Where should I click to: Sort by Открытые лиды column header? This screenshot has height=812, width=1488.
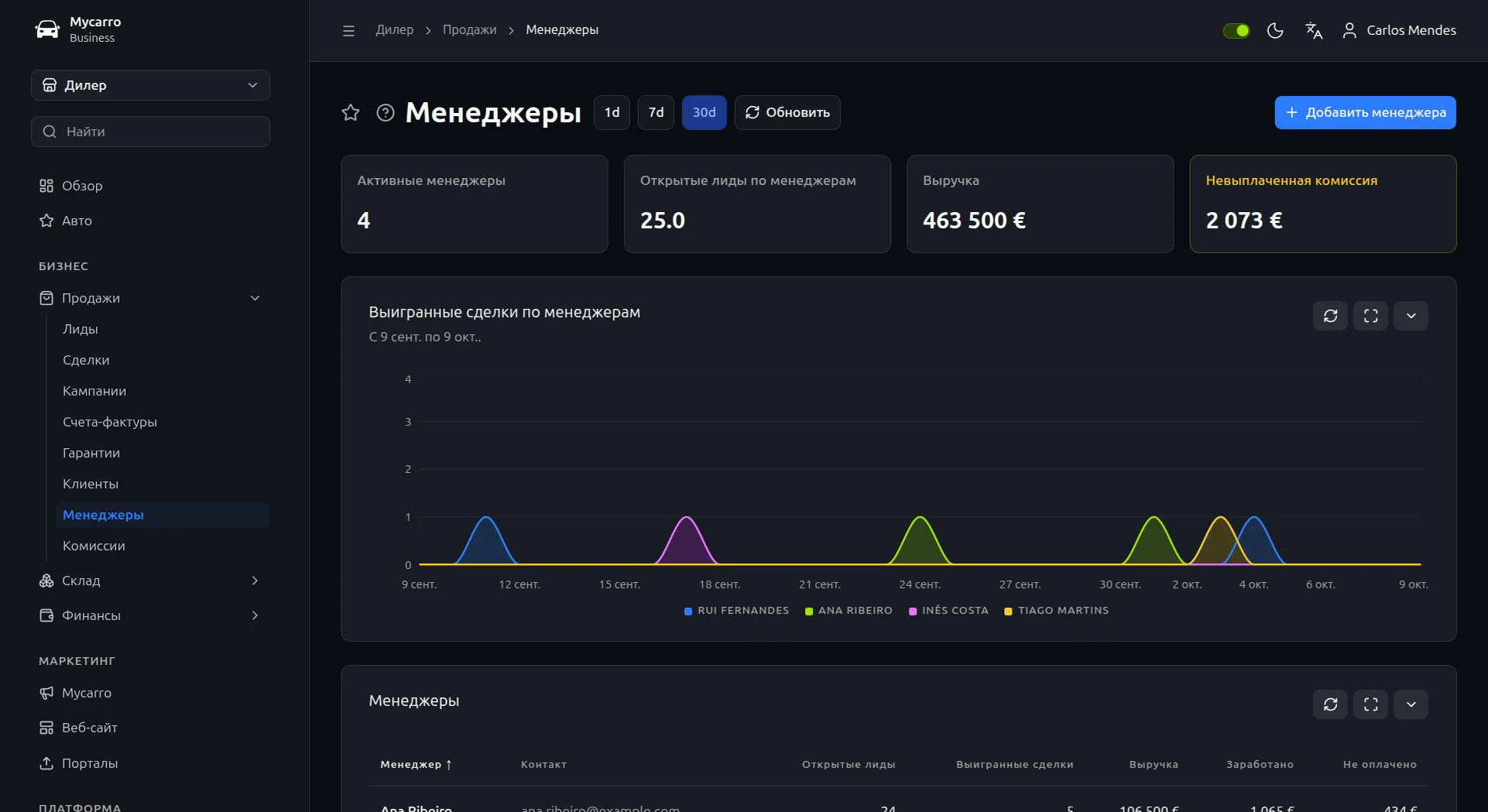[x=849, y=765]
